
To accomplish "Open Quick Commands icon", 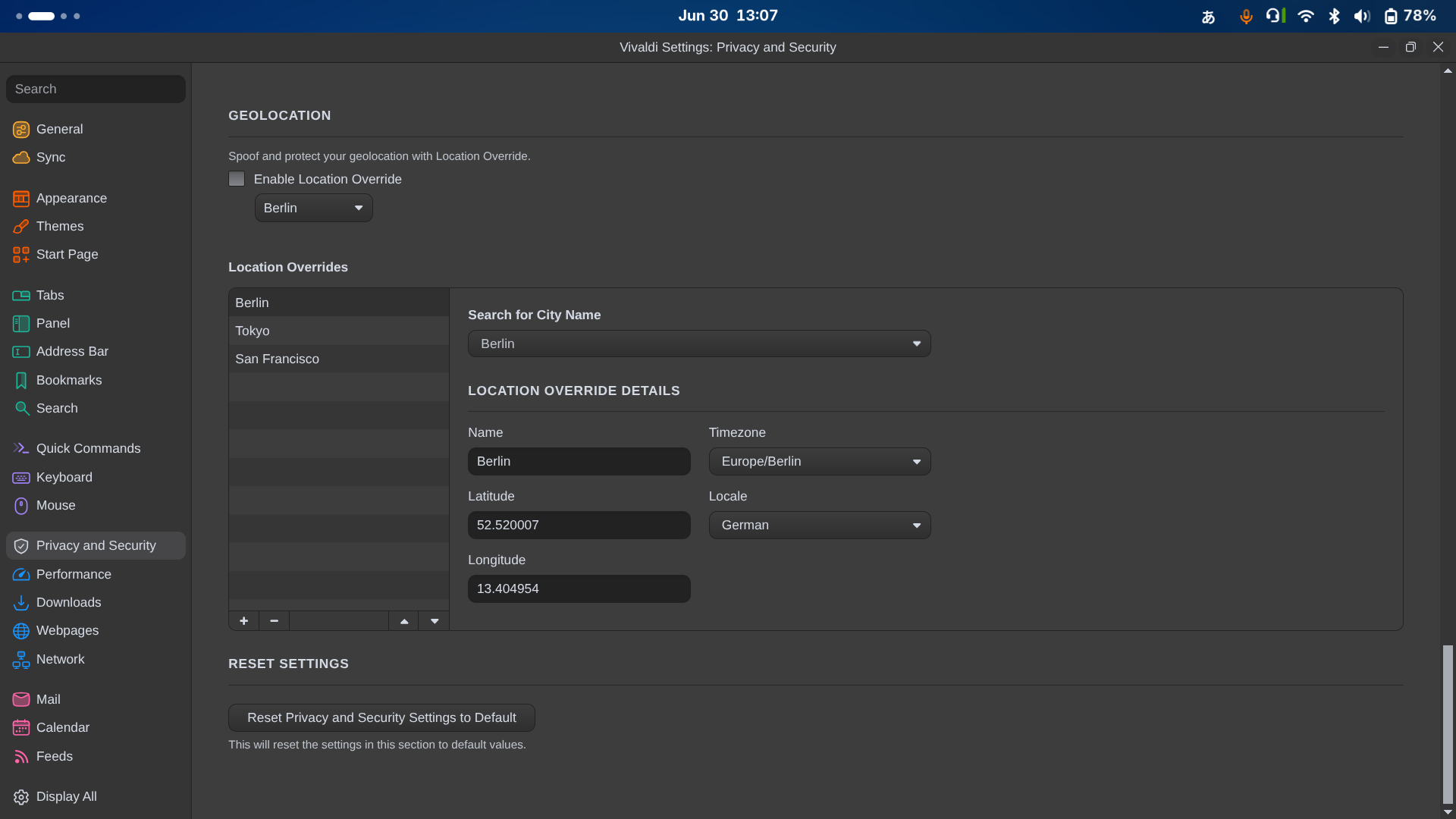I will [21, 449].
